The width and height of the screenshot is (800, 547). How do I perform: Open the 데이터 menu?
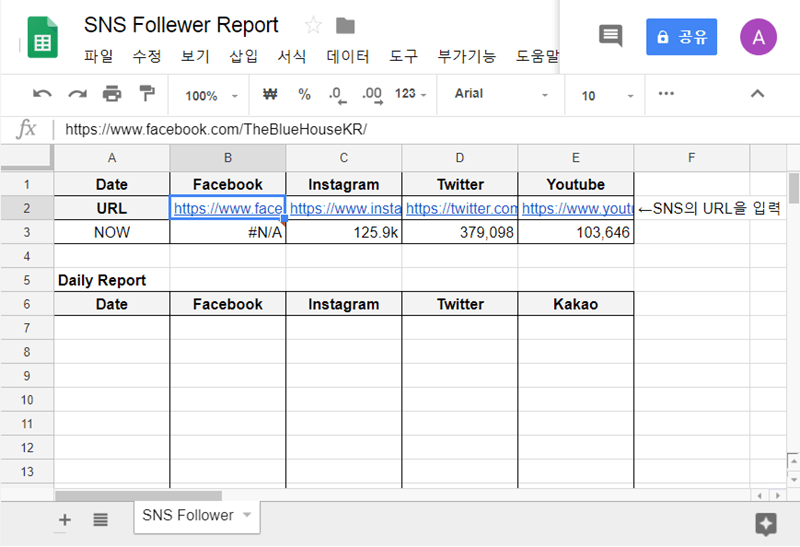[x=348, y=56]
